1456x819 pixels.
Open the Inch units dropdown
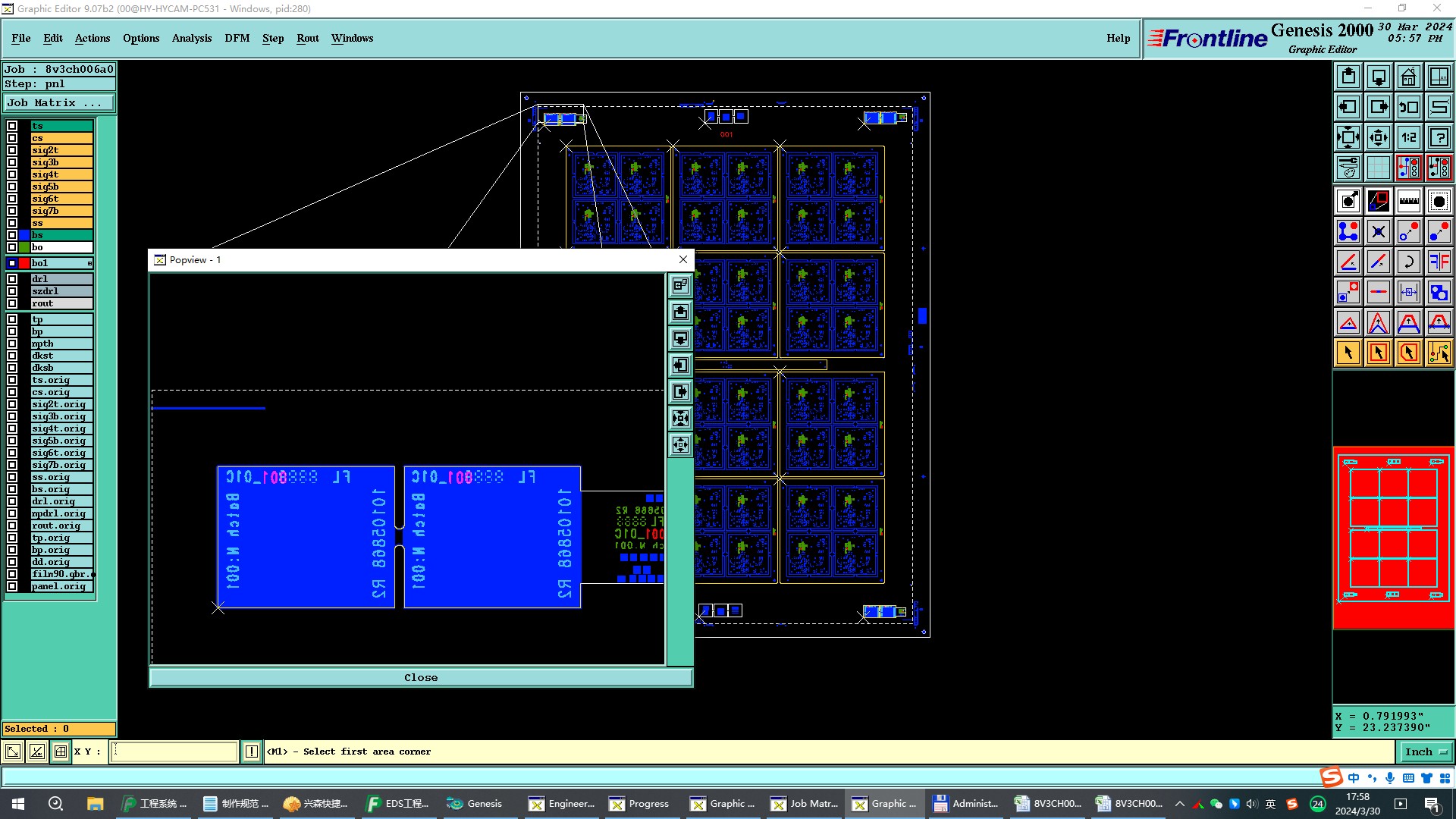pos(1426,752)
